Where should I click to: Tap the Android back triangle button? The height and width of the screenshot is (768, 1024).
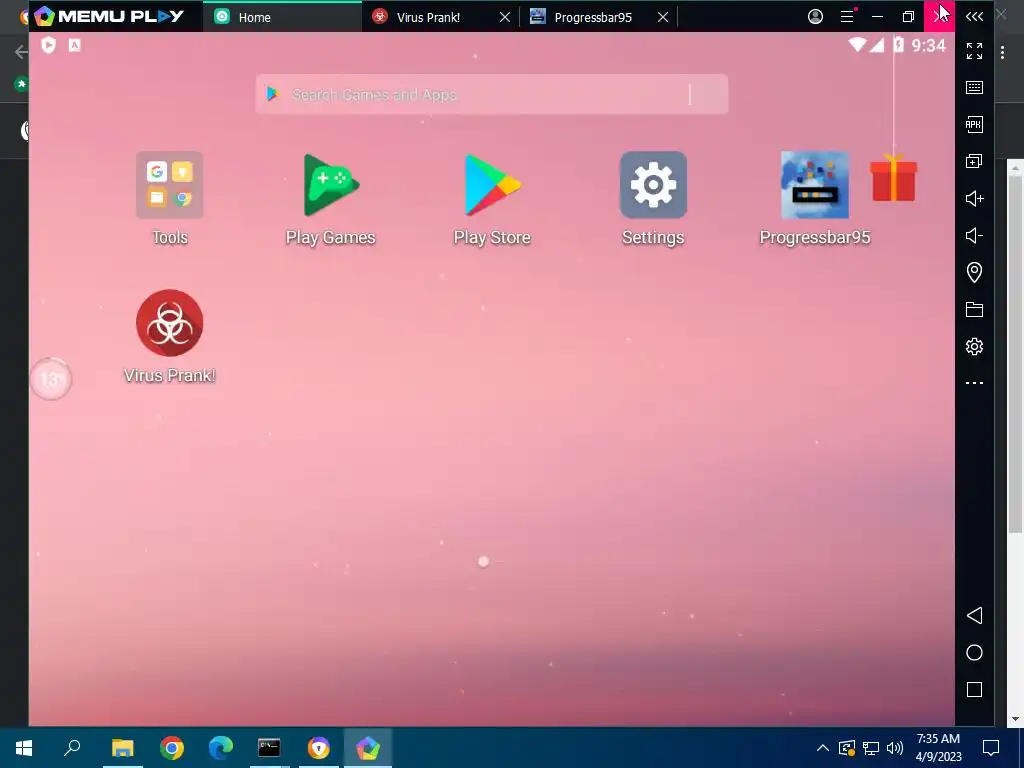click(974, 615)
